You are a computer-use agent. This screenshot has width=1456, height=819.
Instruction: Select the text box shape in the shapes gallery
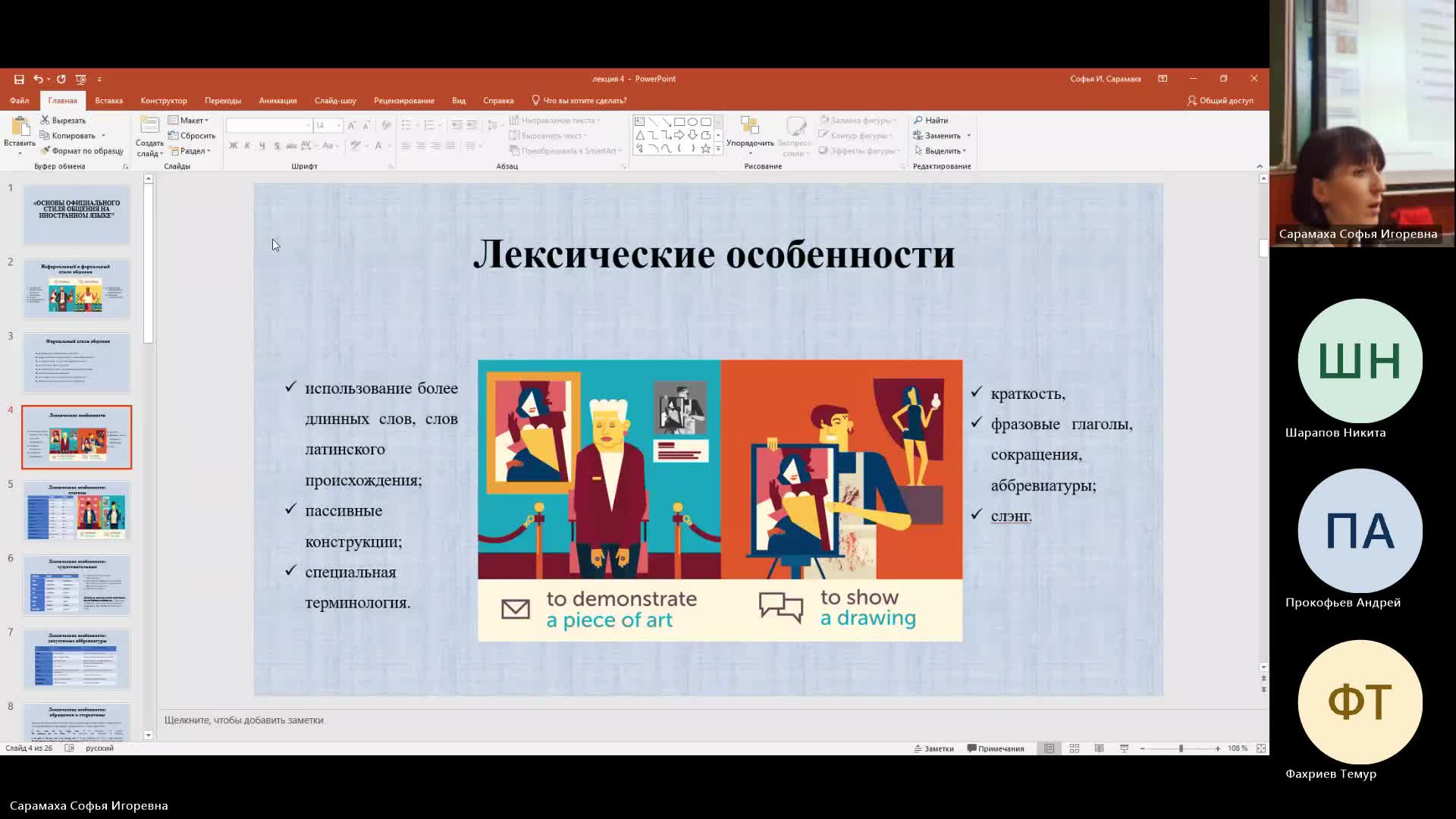pyautogui.click(x=639, y=121)
